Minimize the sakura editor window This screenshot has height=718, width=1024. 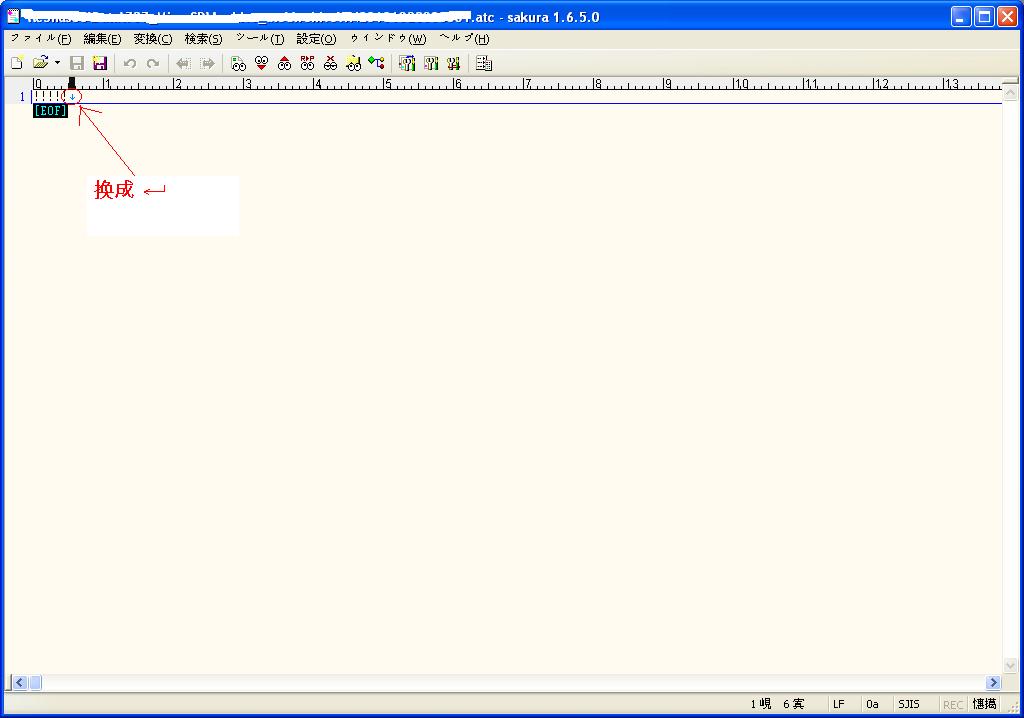(960, 17)
